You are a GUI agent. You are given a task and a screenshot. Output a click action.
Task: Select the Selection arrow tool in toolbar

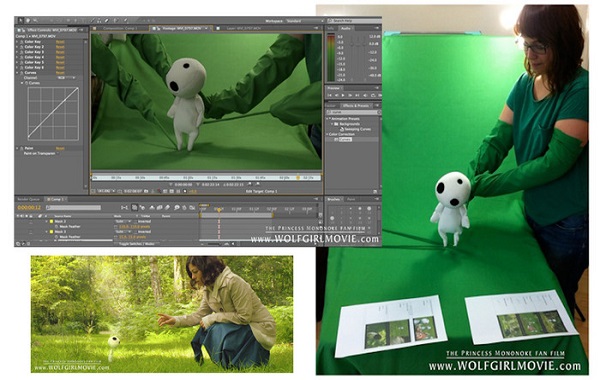(21, 20)
